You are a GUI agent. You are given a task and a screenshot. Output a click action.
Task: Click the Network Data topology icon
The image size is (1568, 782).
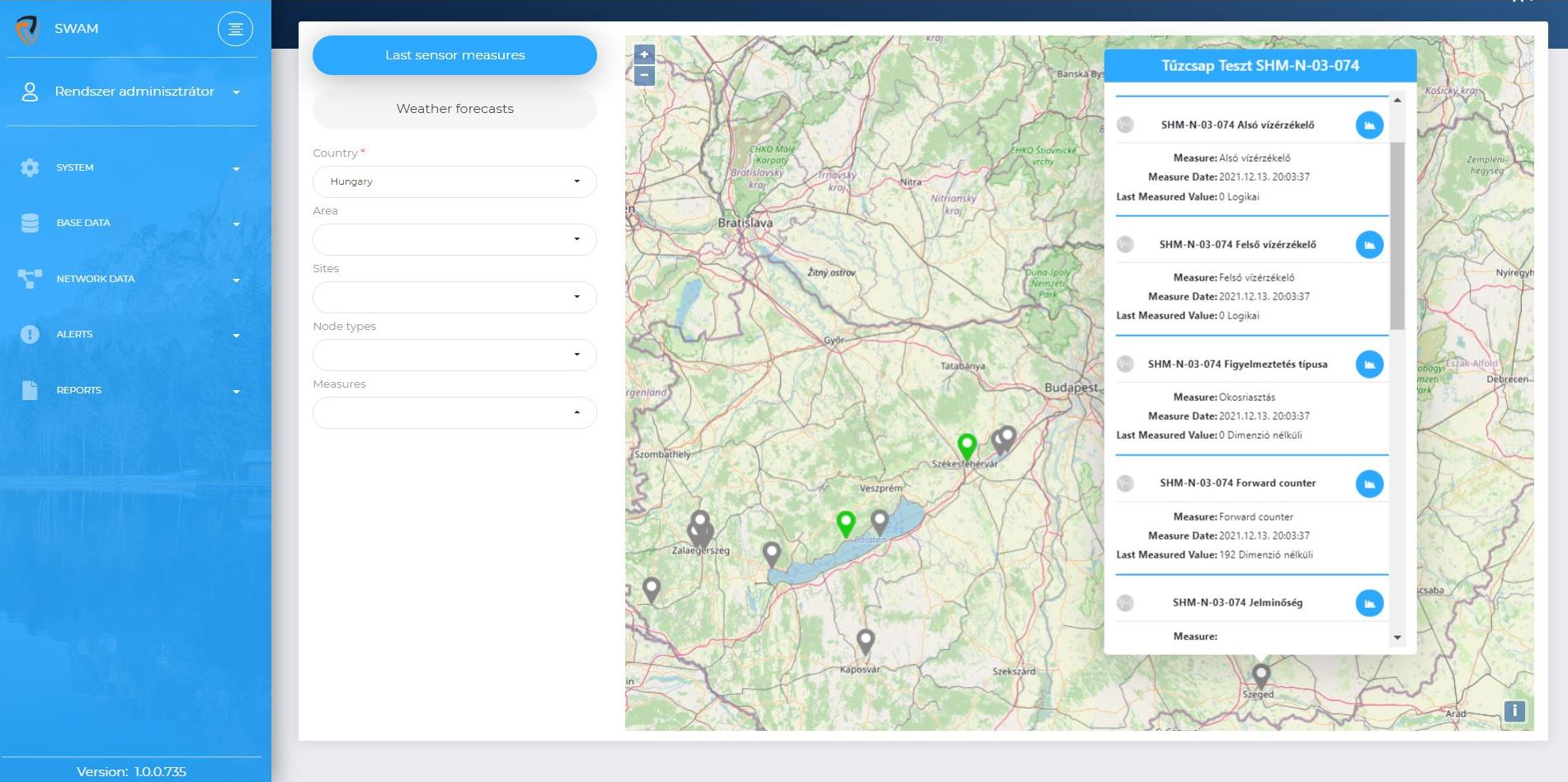[30, 279]
